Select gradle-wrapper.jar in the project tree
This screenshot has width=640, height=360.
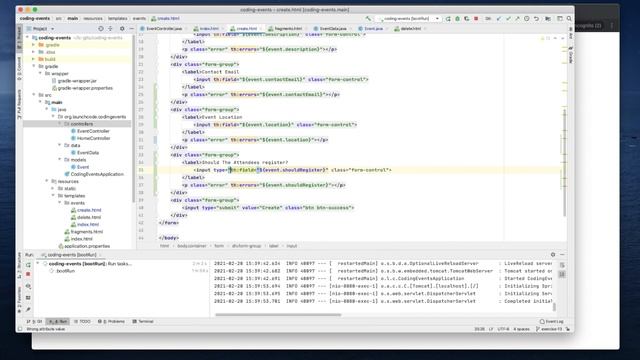74,81
